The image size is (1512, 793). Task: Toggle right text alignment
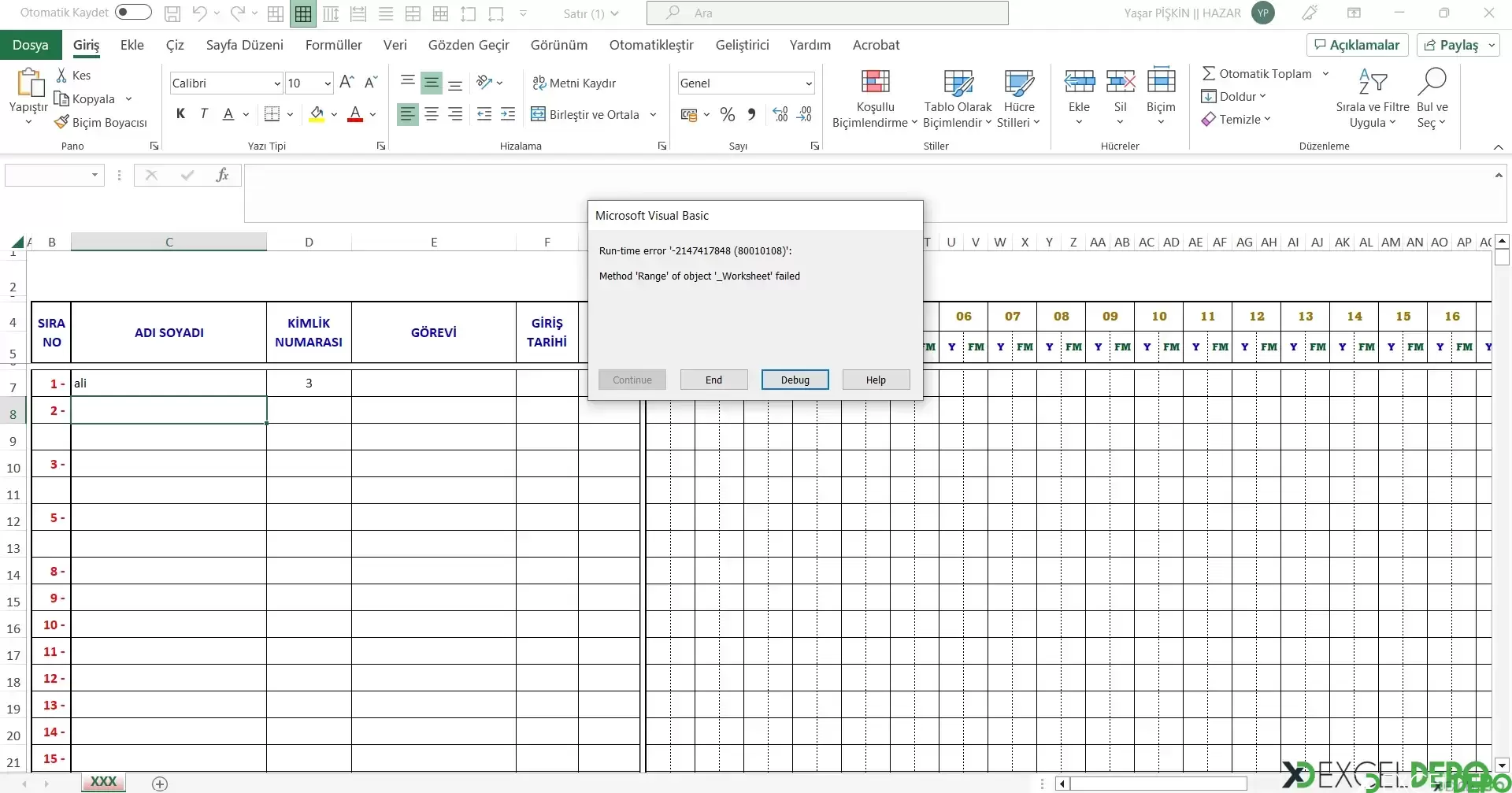coord(455,114)
